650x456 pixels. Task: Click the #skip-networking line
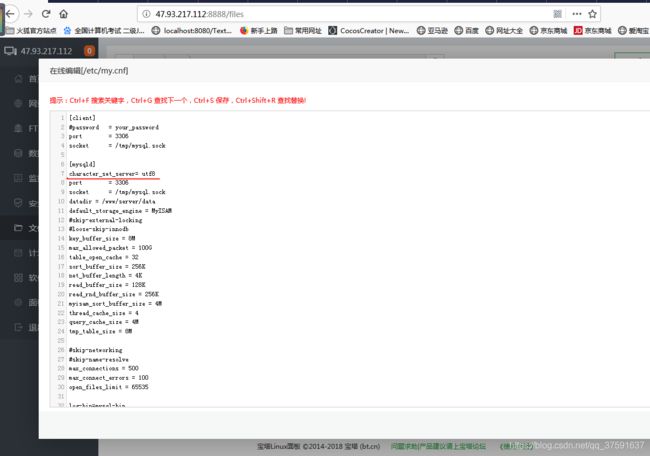tap(95, 350)
